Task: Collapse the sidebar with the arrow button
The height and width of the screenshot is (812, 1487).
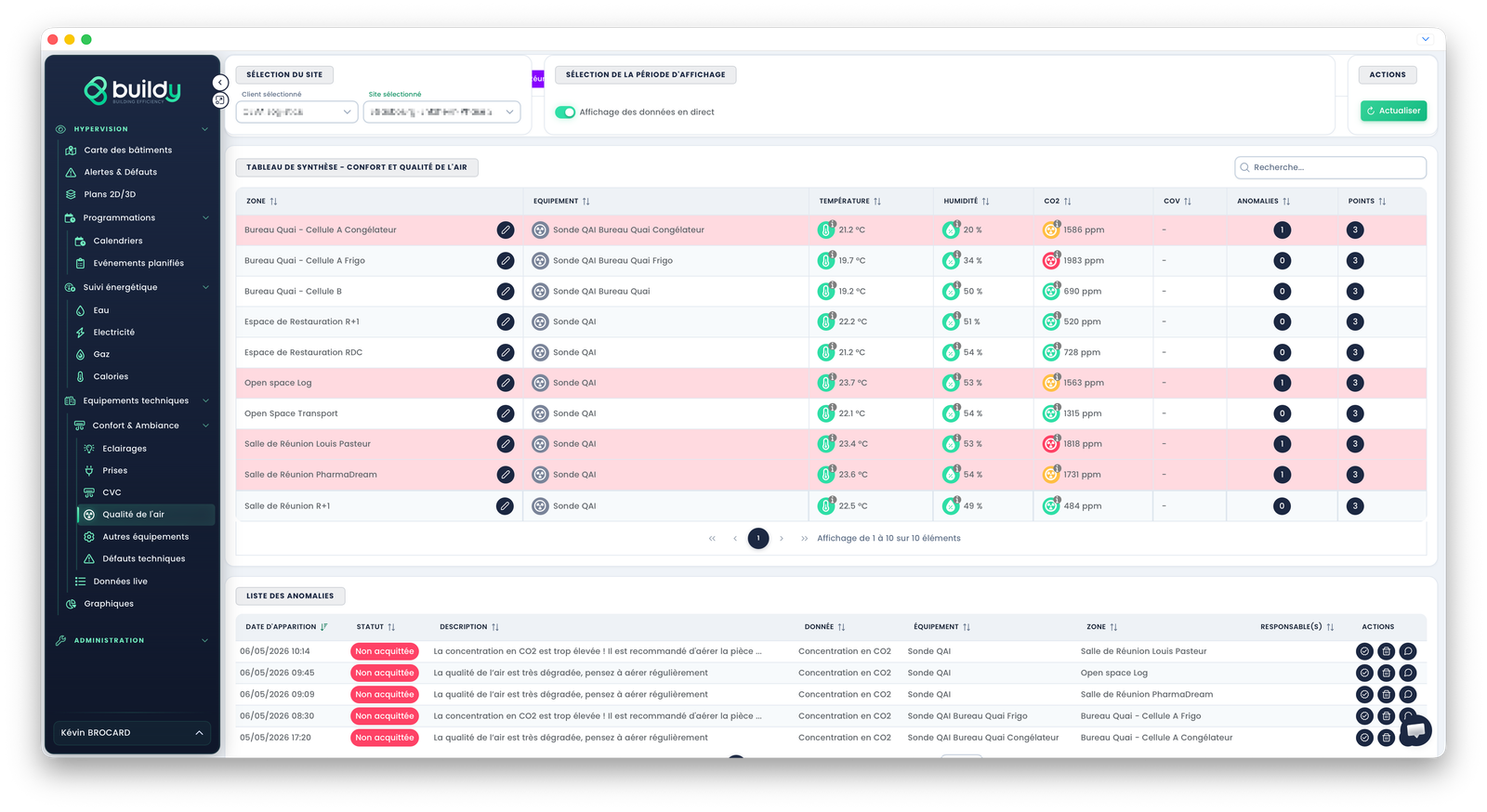Action: tap(220, 83)
